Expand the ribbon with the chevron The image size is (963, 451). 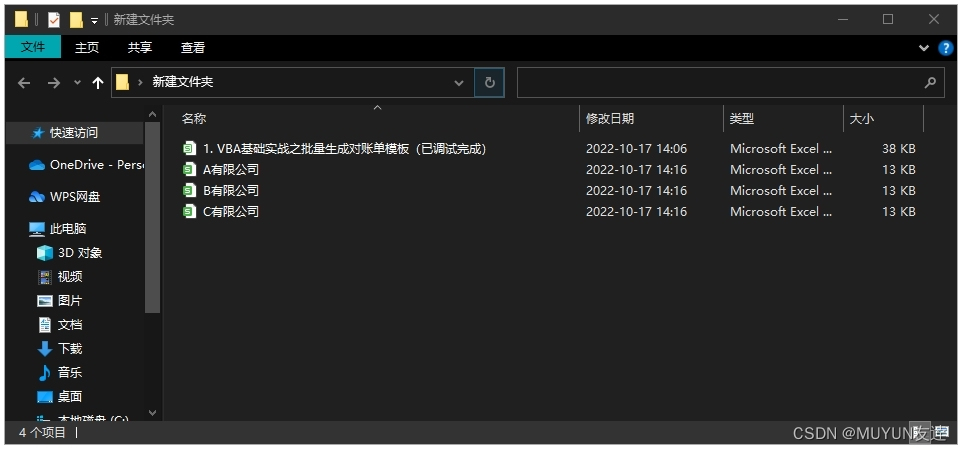923,48
